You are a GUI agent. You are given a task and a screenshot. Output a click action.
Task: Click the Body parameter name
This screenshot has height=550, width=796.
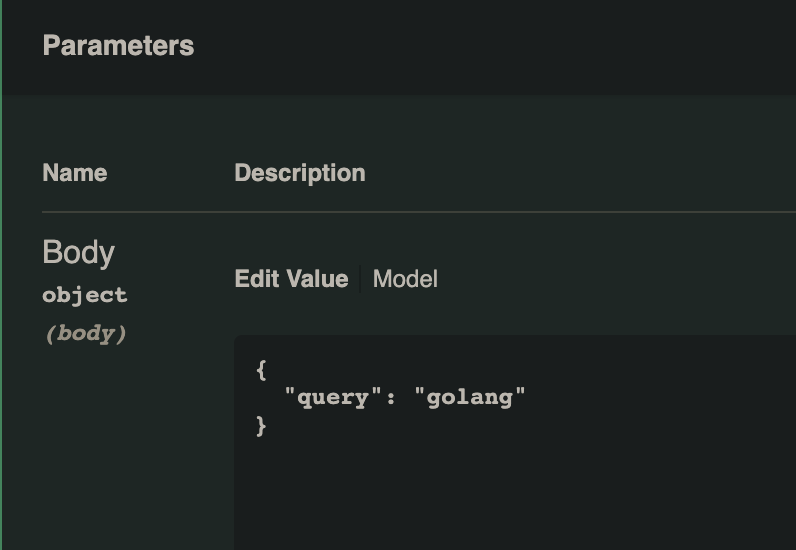(x=78, y=252)
